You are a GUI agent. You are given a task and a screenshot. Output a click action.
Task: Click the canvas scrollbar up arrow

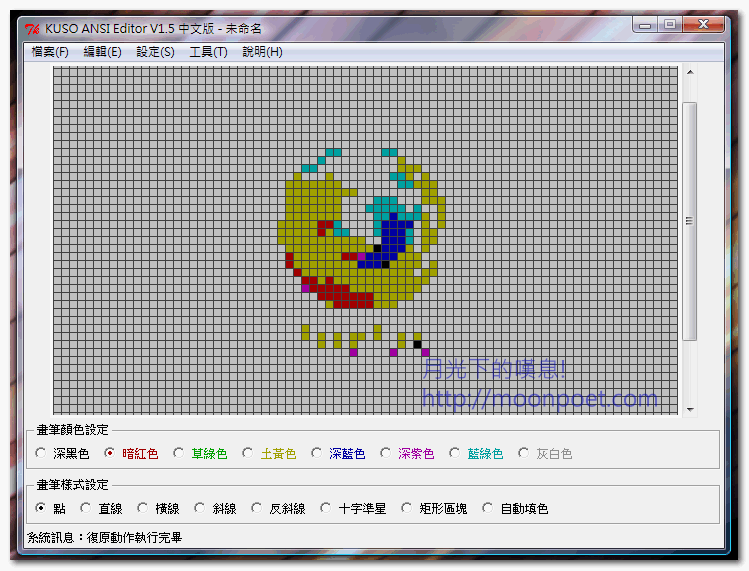click(x=689, y=73)
